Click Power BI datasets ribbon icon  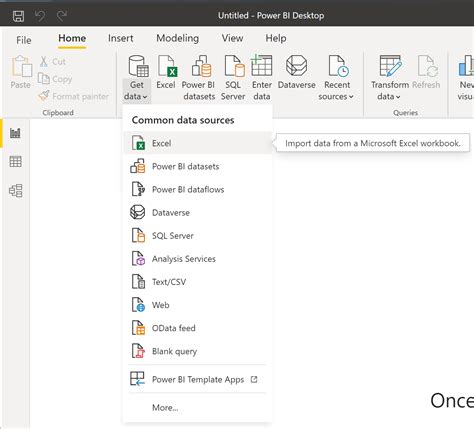pos(199,78)
